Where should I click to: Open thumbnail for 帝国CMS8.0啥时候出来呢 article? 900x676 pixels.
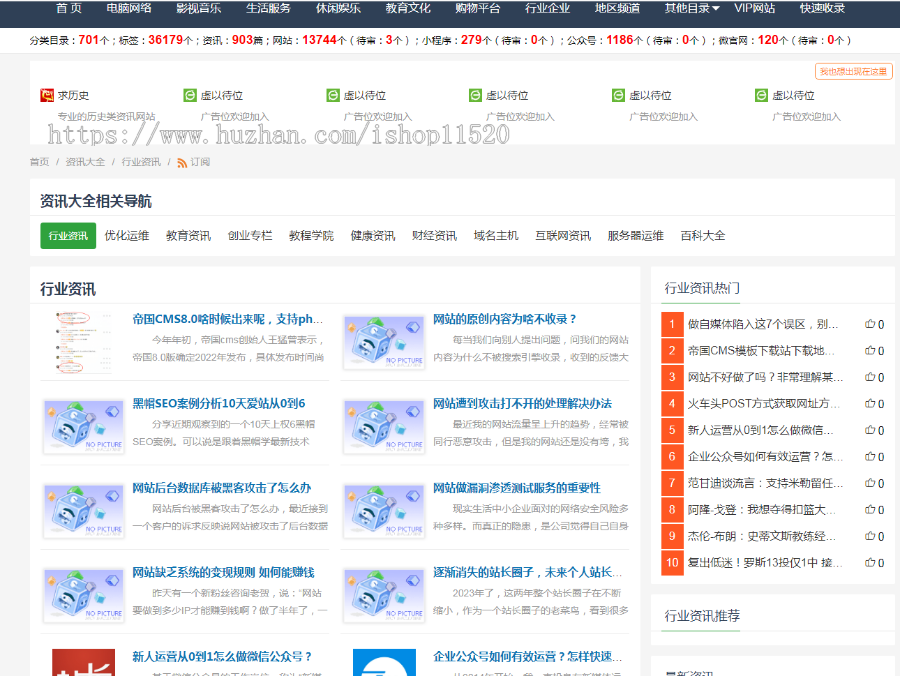84,343
